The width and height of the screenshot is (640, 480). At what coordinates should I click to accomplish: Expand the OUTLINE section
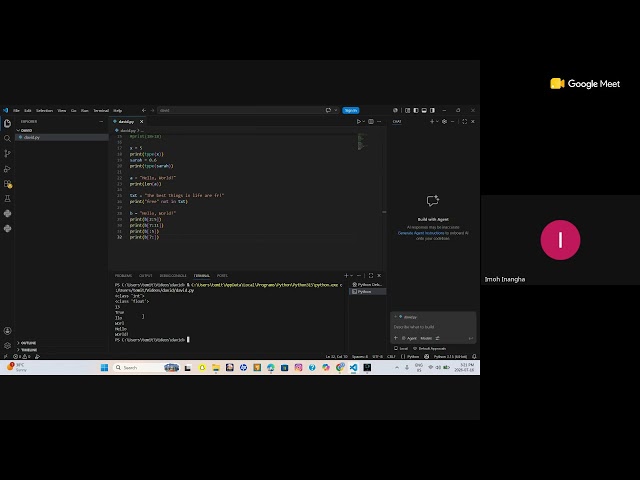(x=27, y=343)
